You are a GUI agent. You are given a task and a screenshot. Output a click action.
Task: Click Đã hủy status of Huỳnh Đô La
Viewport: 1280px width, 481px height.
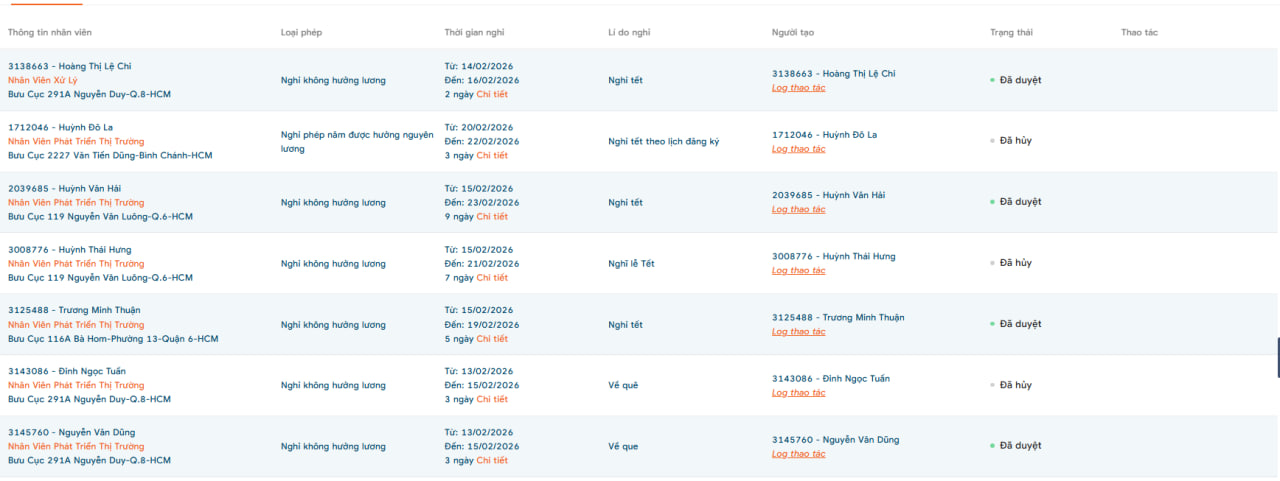[1016, 141]
